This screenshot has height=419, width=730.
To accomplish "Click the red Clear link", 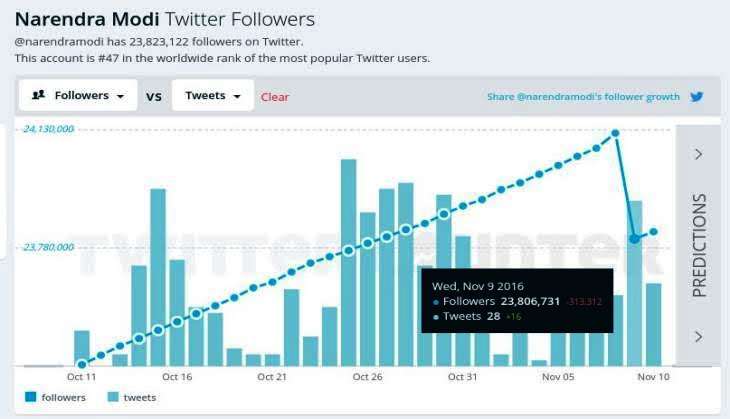I will [275, 97].
